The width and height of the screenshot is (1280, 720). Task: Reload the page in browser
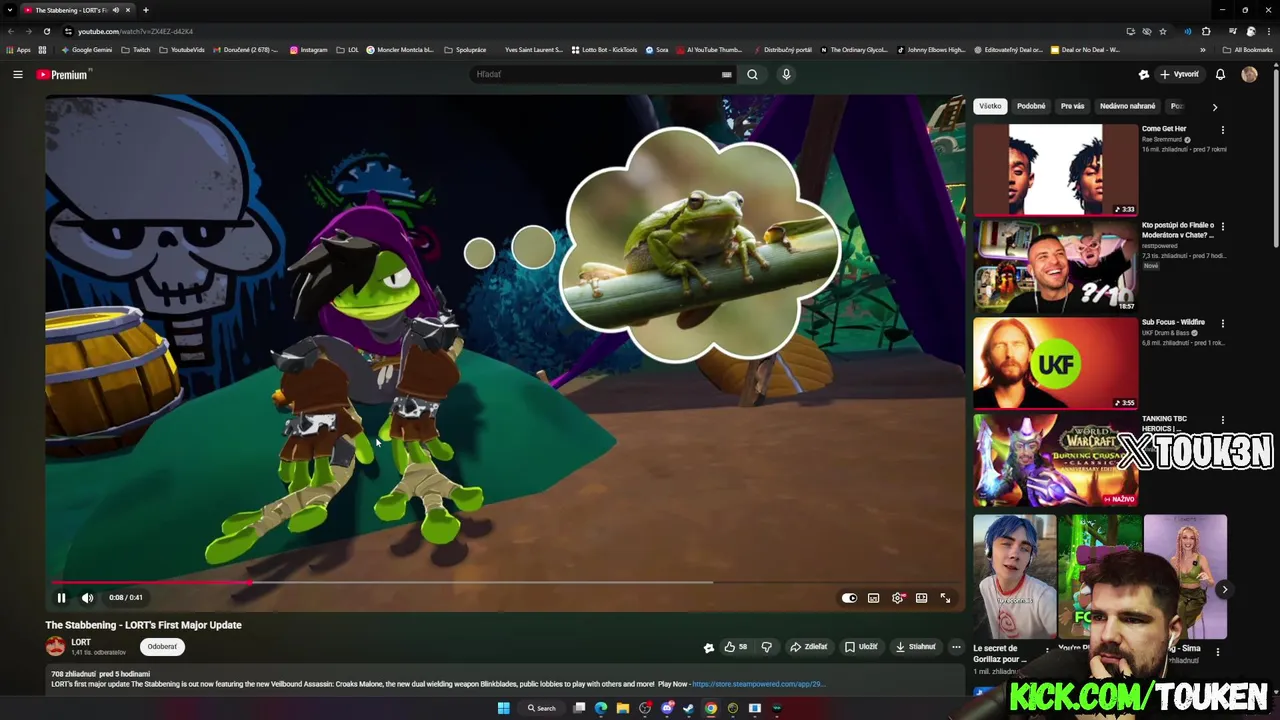[x=46, y=31]
